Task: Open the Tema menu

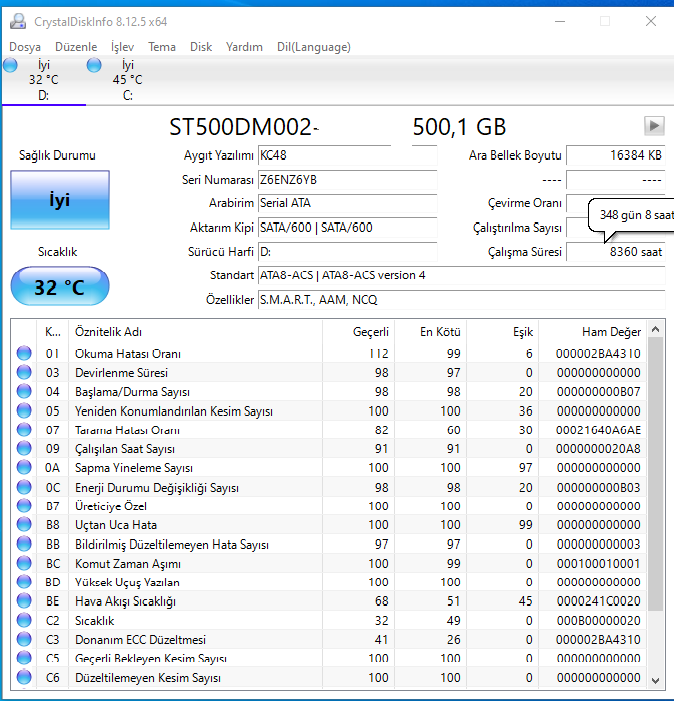Action: pos(162,46)
